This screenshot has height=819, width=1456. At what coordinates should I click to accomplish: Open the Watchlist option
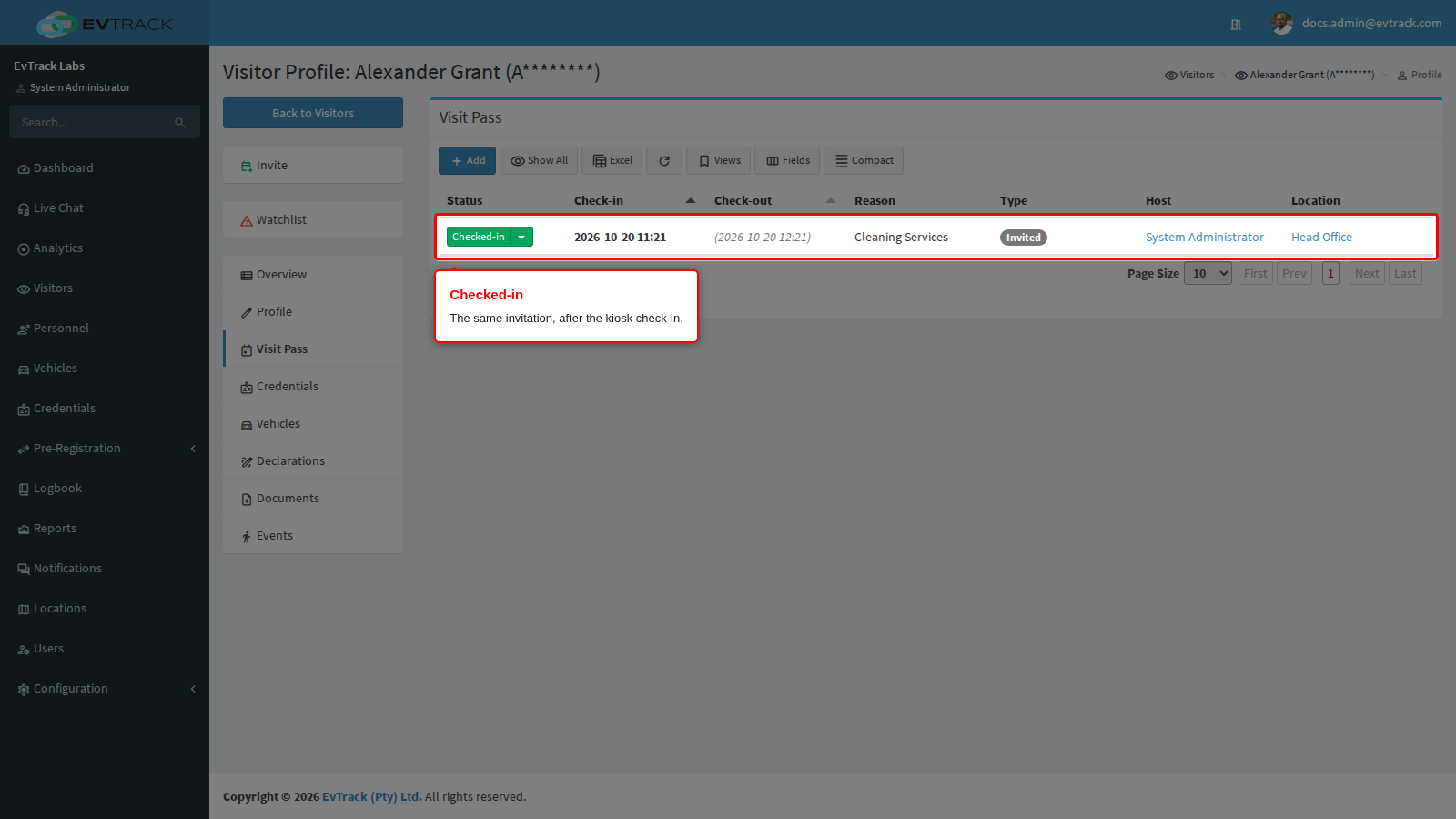click(x=313, y=220)
